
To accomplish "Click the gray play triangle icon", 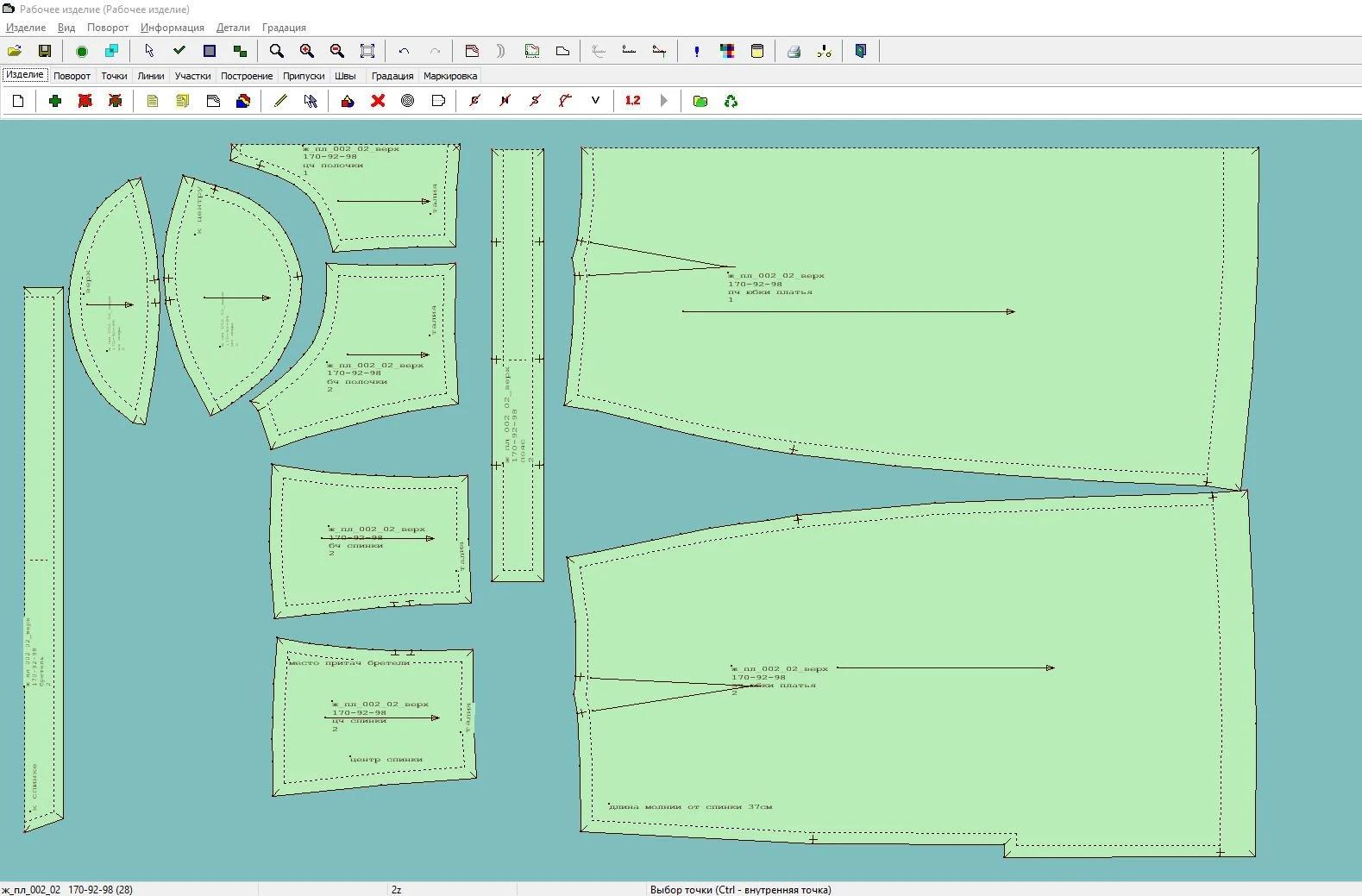I will (x=663, y=101).
